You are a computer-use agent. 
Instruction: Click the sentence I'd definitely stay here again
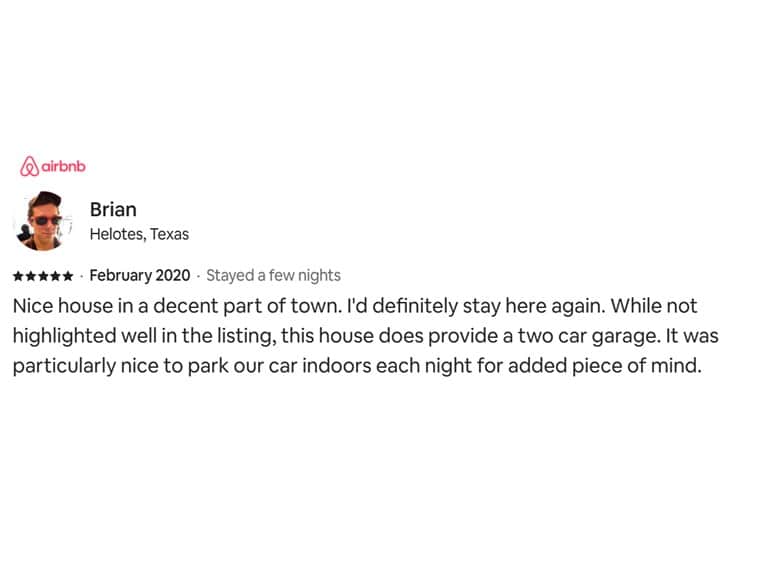pyautogui.click(x=477, y=306)
